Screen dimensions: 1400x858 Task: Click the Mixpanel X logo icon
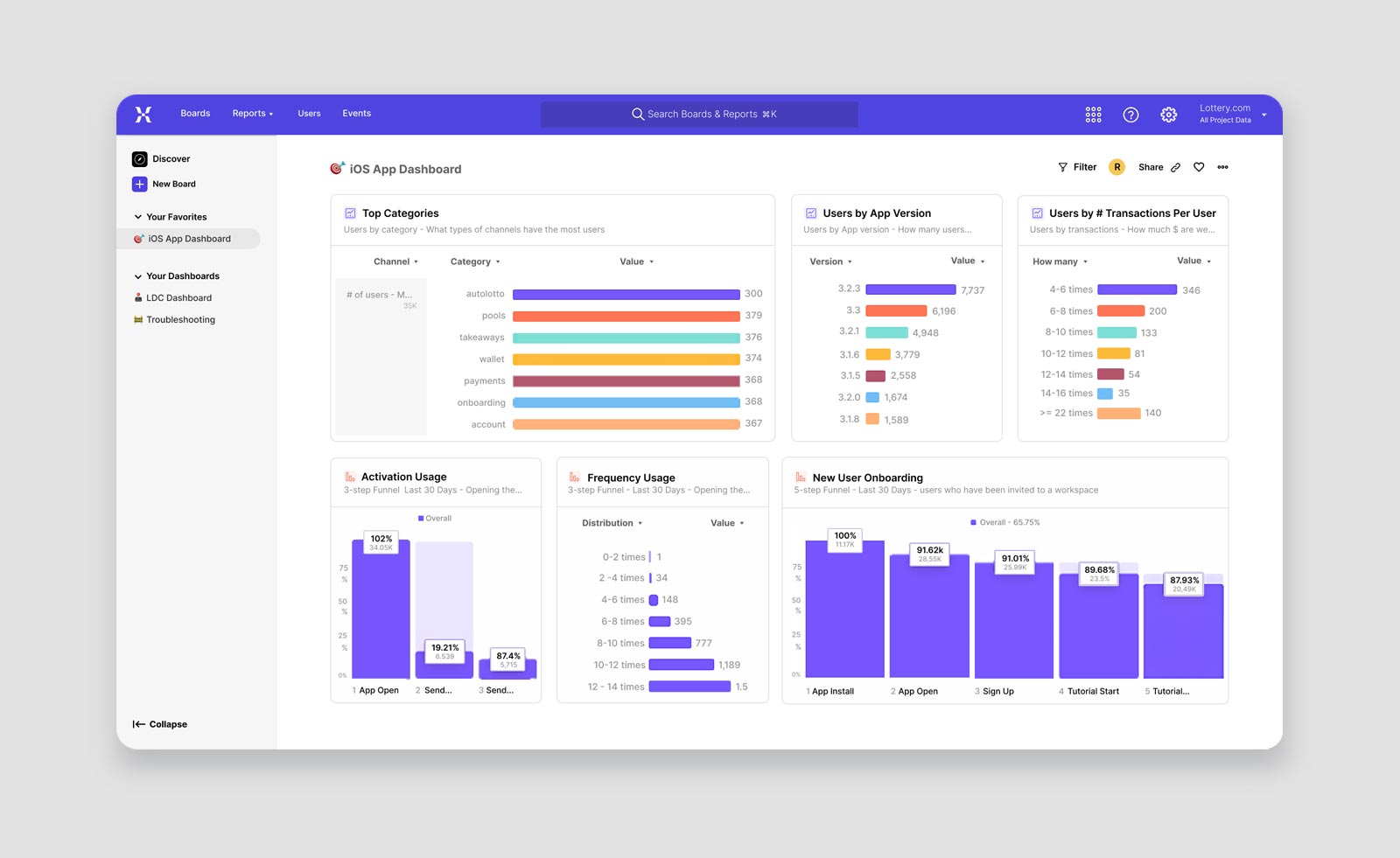(143, 114)
